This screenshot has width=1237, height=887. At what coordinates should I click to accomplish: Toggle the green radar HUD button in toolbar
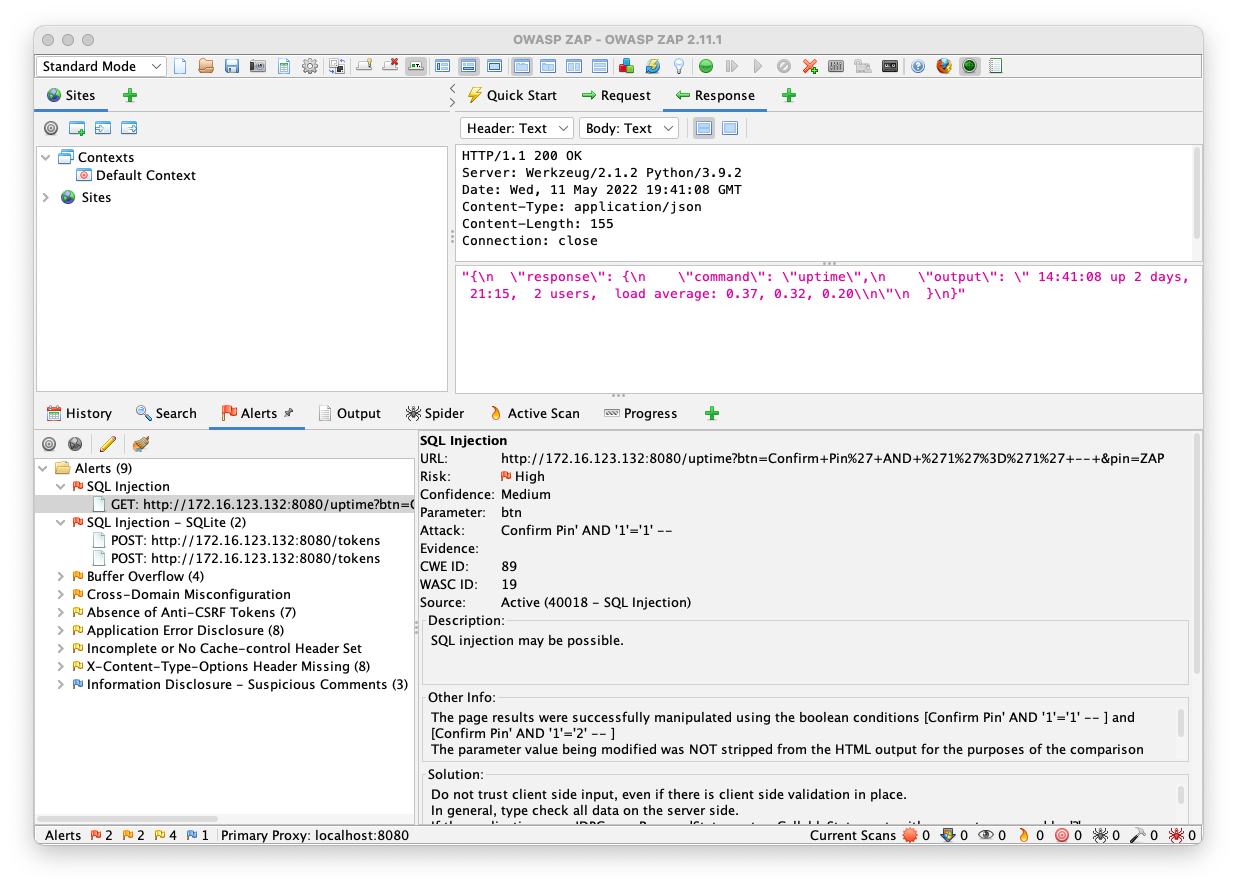coord(969,67)
